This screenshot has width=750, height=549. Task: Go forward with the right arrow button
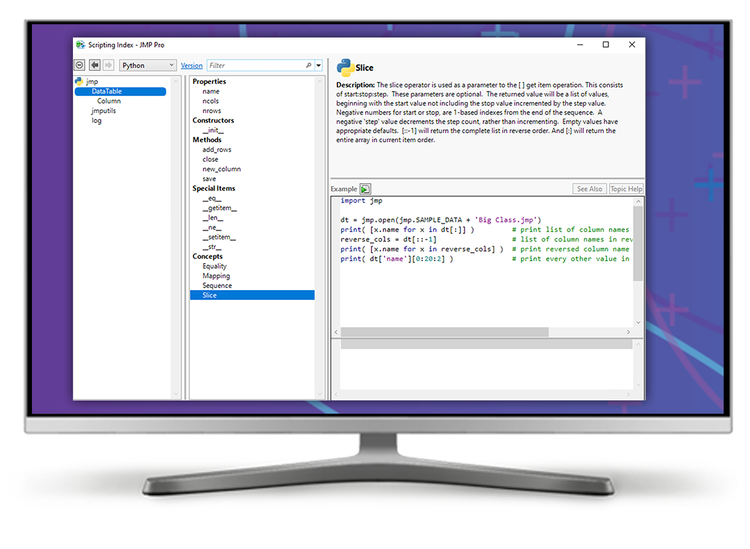point(109,65)
